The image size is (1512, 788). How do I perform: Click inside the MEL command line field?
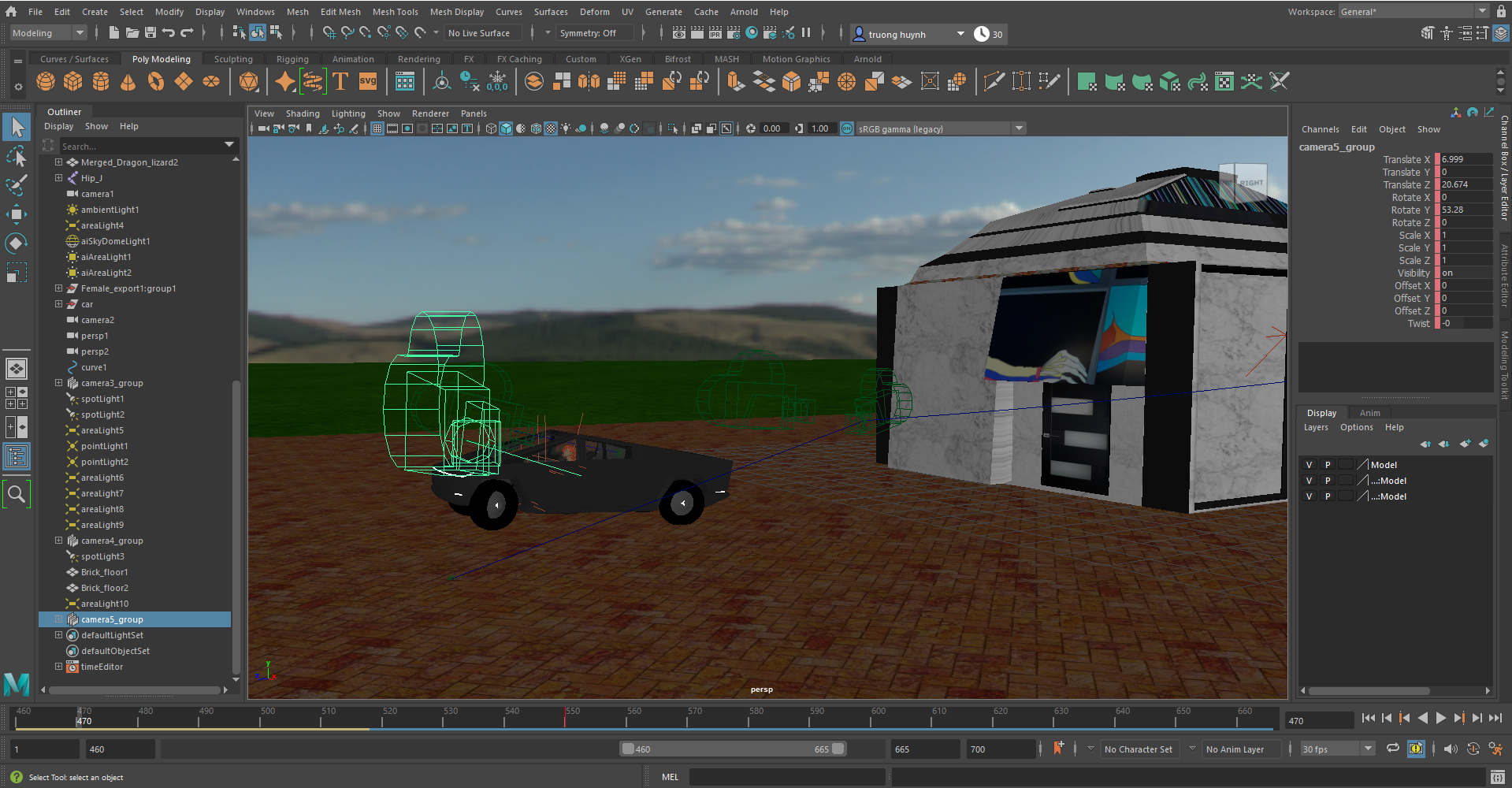pos(788,777)
